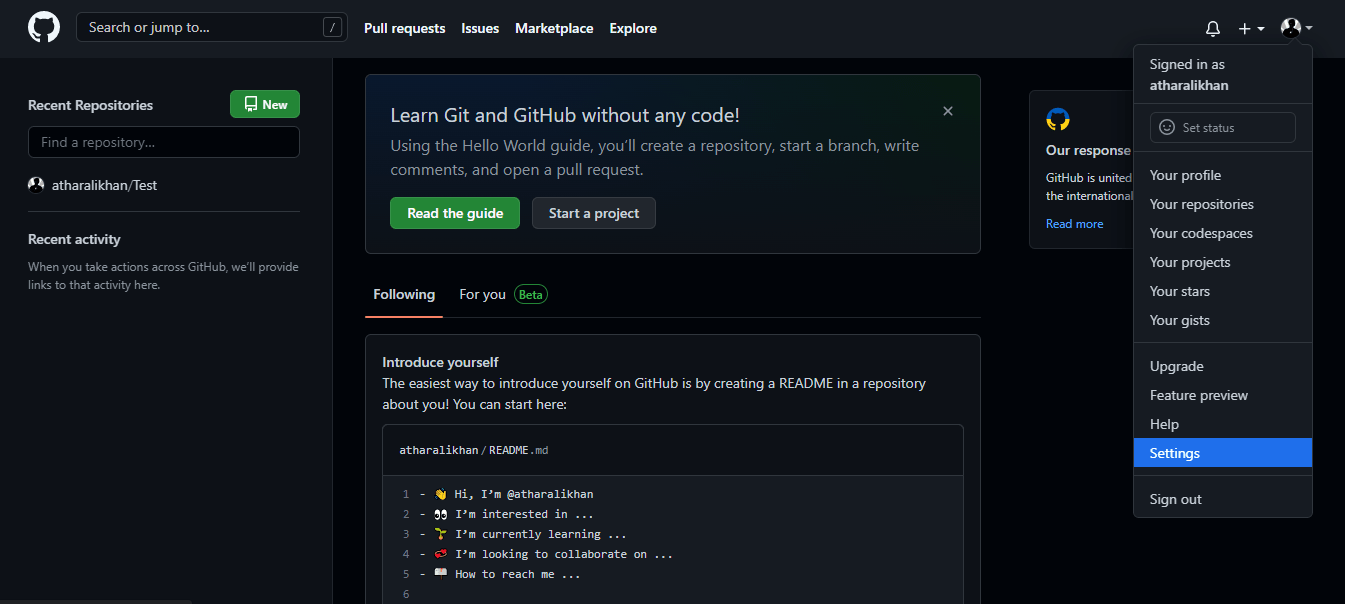Open Your codespaces from the user menu
This screenshot has width=1345, height=604.
[x=1222, y=233]
